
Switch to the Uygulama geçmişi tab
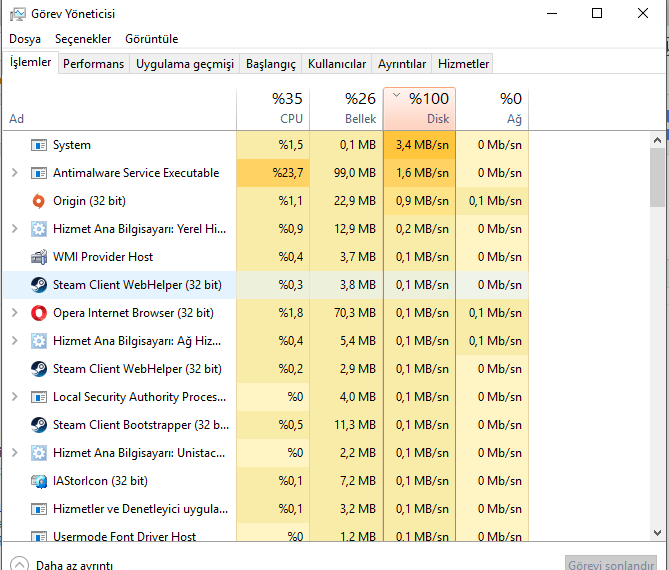[x=185, y=64]
